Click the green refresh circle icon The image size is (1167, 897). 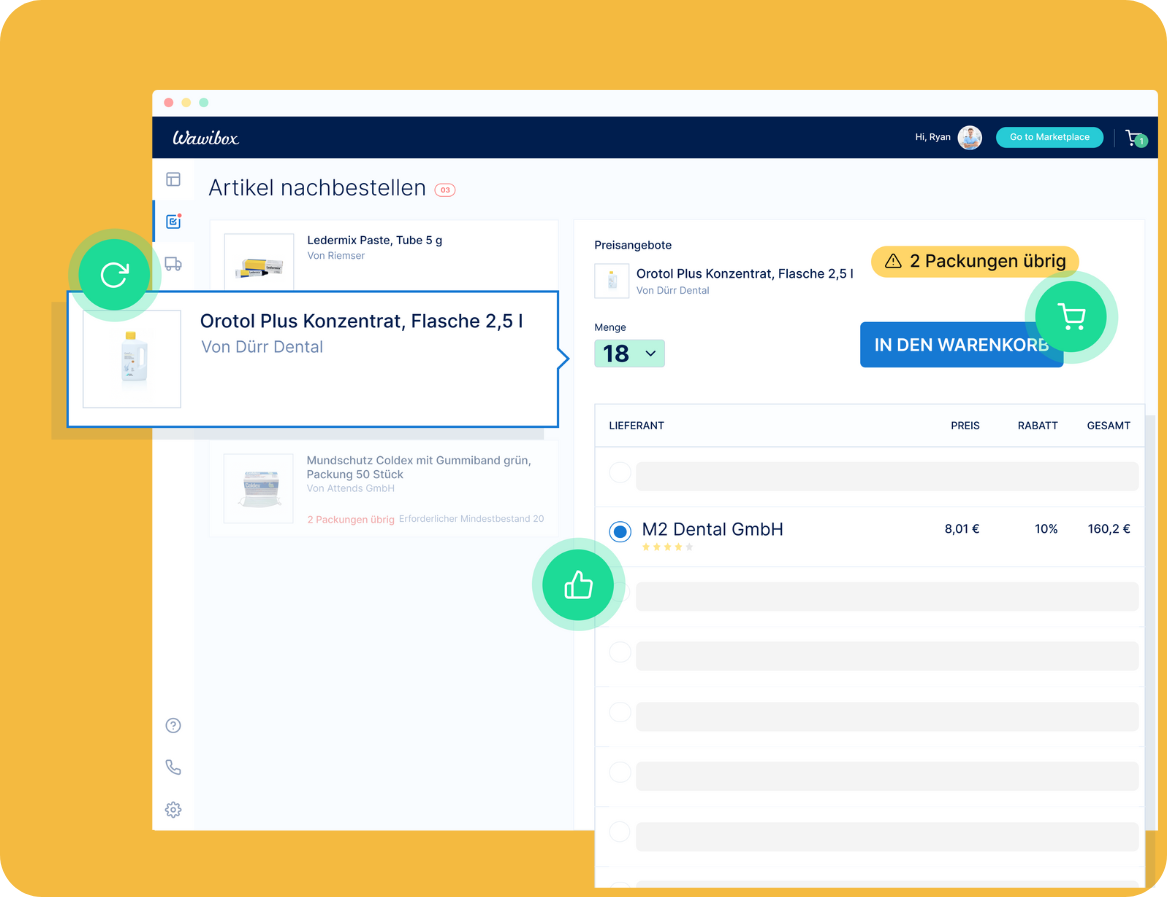click(114, 274)
